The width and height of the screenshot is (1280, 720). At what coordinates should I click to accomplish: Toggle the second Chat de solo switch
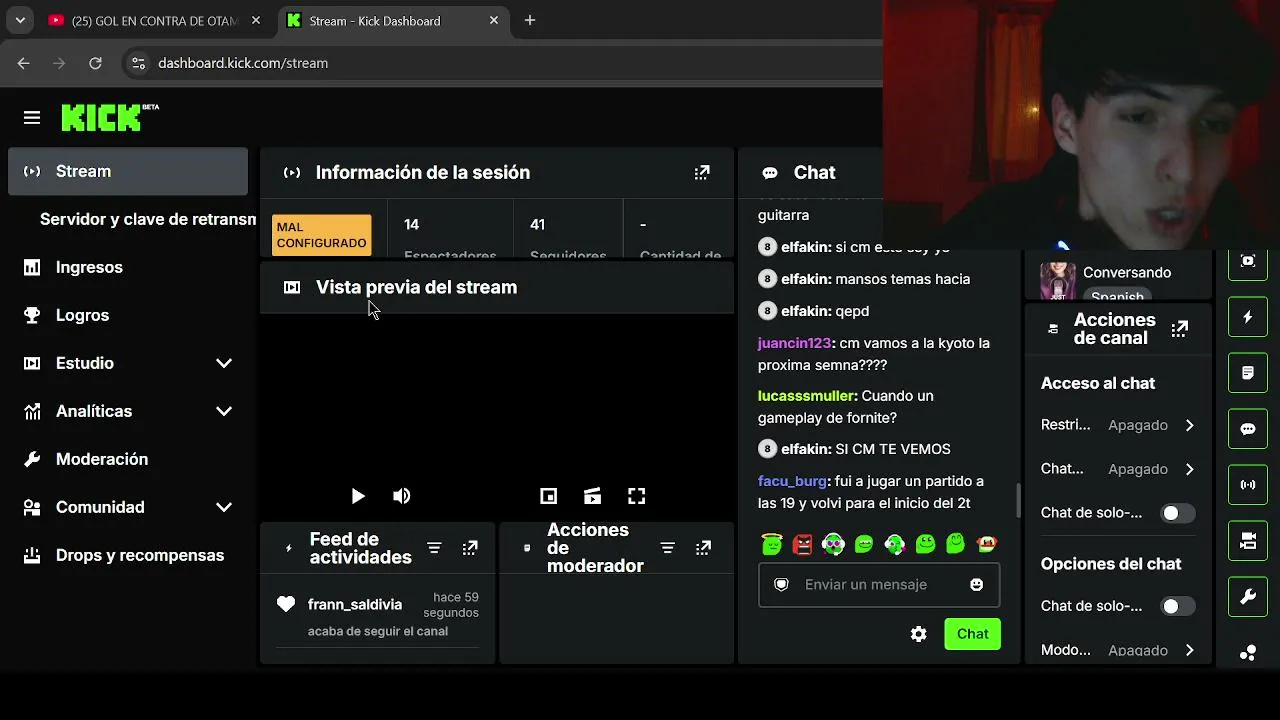coord(1177,606)
